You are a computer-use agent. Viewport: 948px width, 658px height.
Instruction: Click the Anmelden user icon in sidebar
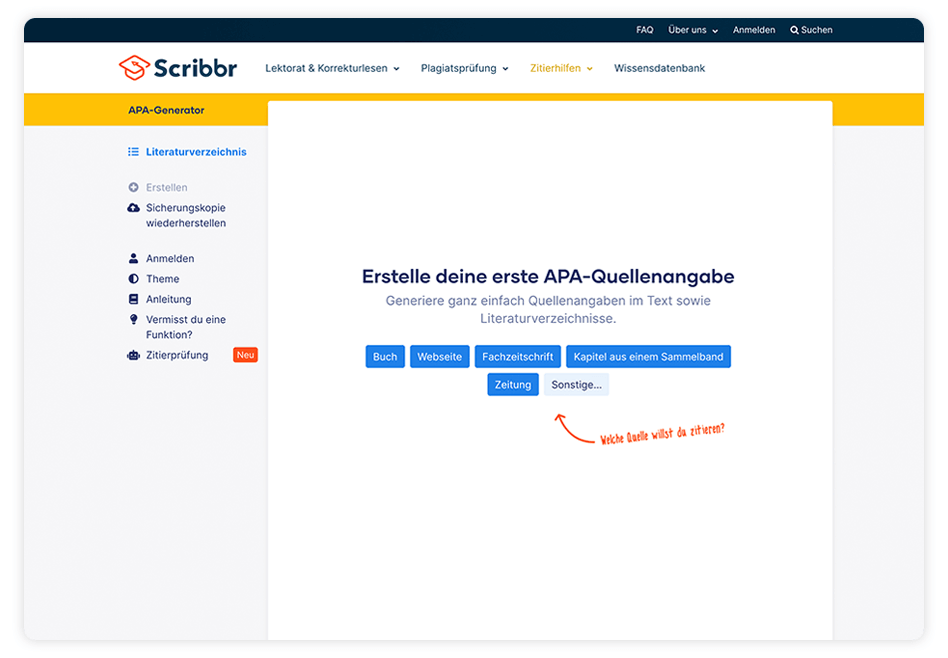135,258
